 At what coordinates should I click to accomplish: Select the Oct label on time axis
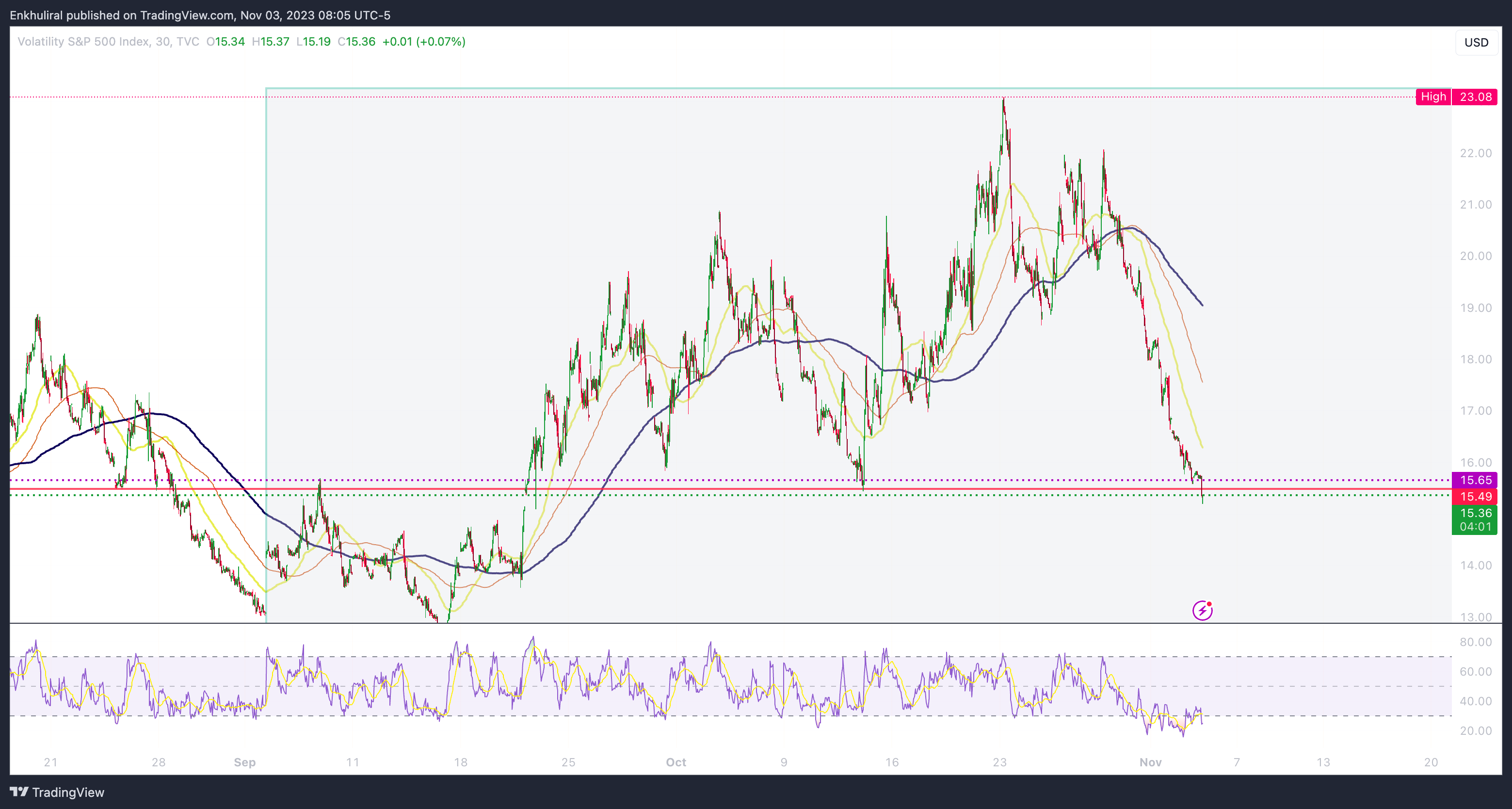pyautogui.click(x=676, y=762)
